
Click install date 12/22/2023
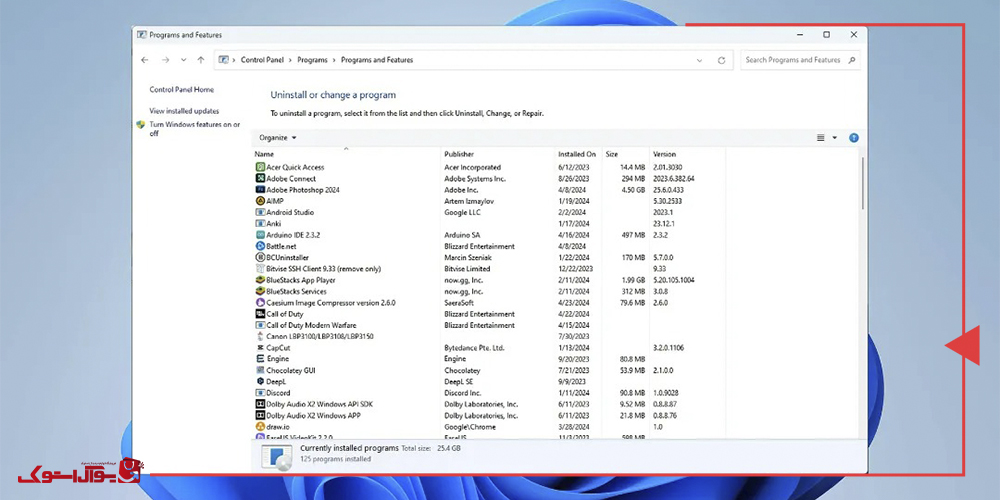[575, 269]
